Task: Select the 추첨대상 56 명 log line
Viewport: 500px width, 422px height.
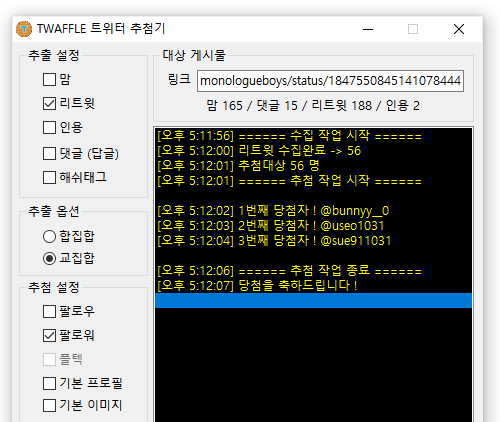Action: (314, 166)
